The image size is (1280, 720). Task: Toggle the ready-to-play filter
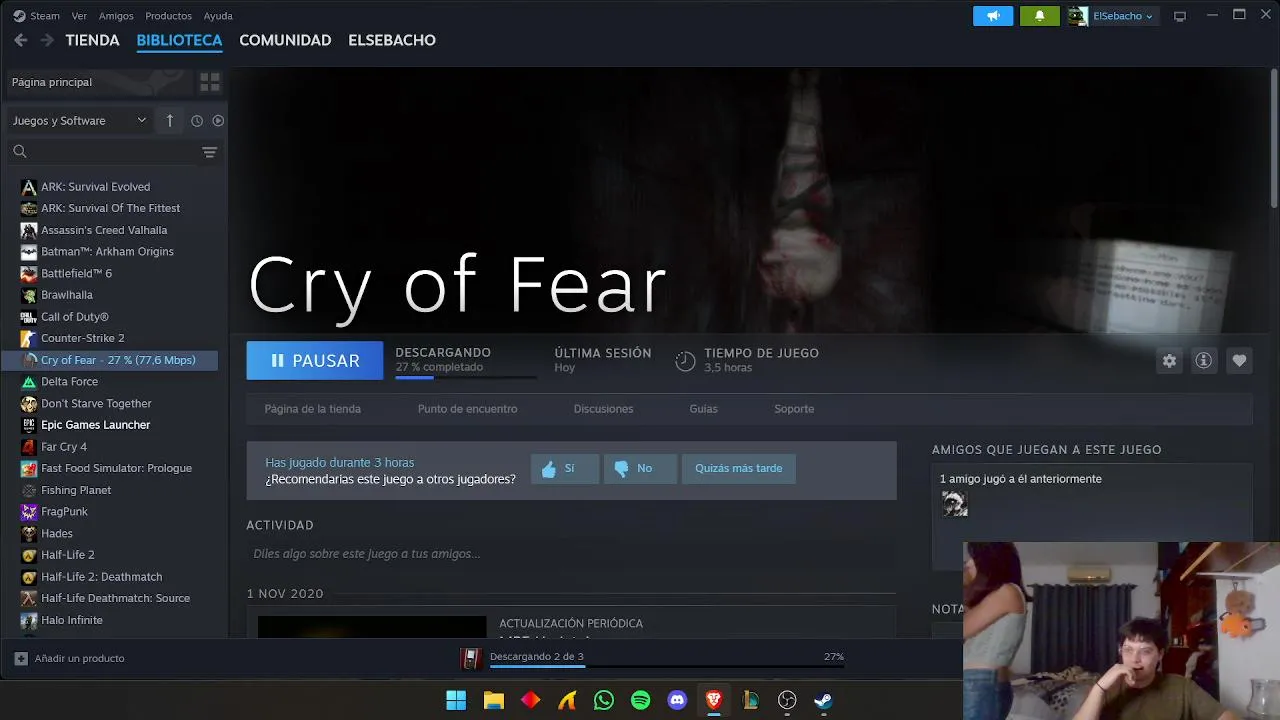[x=218, y=121]
